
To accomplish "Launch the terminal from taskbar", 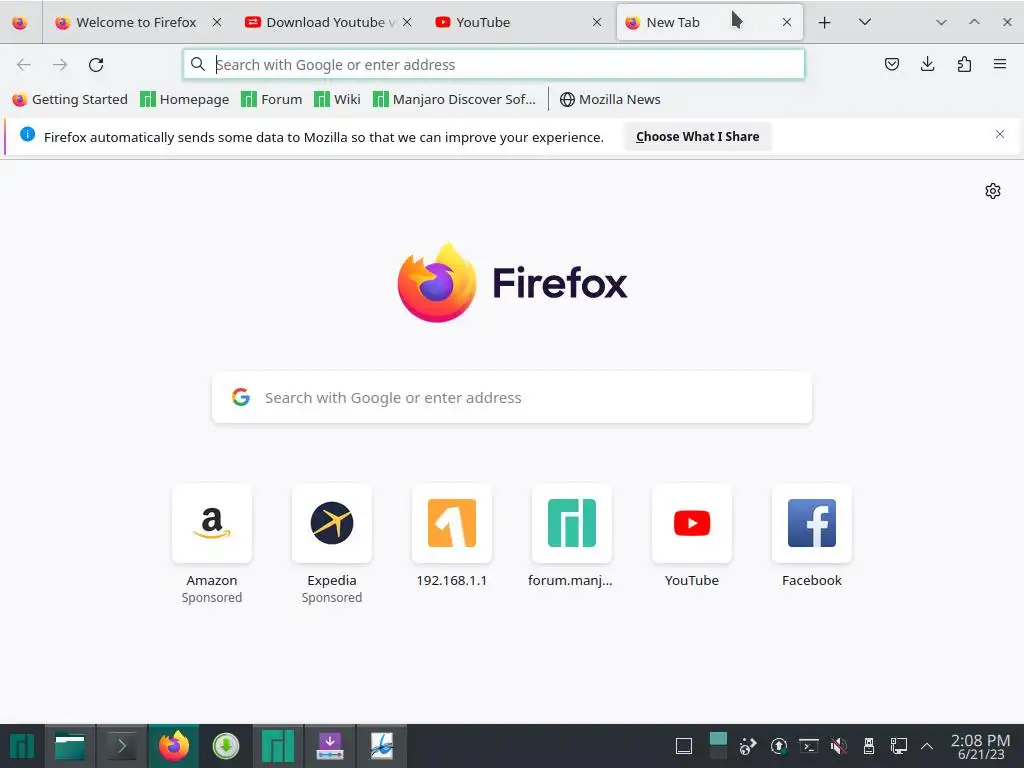I will [122, 746].
